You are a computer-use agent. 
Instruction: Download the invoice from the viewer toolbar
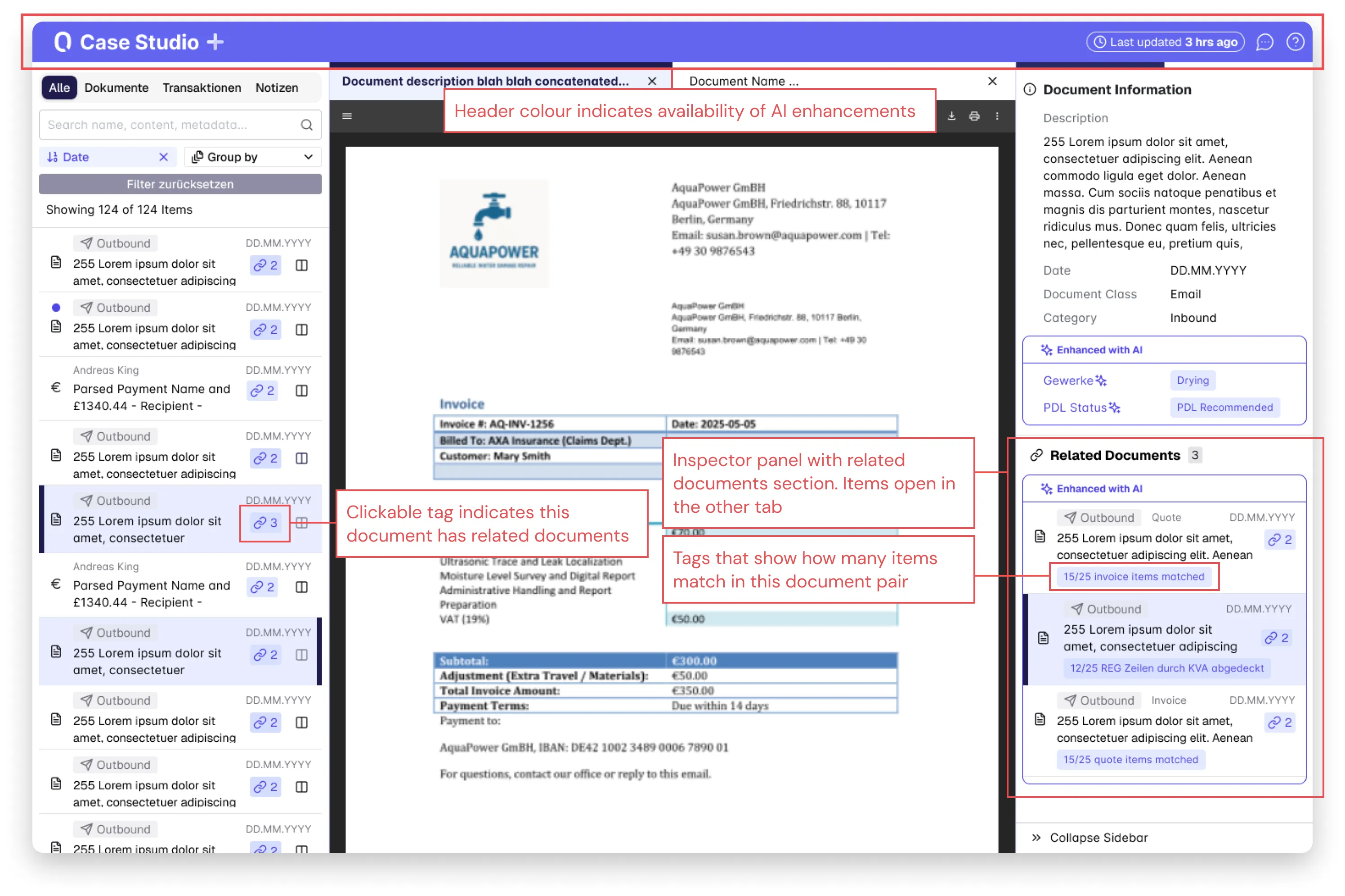(951, 116)
